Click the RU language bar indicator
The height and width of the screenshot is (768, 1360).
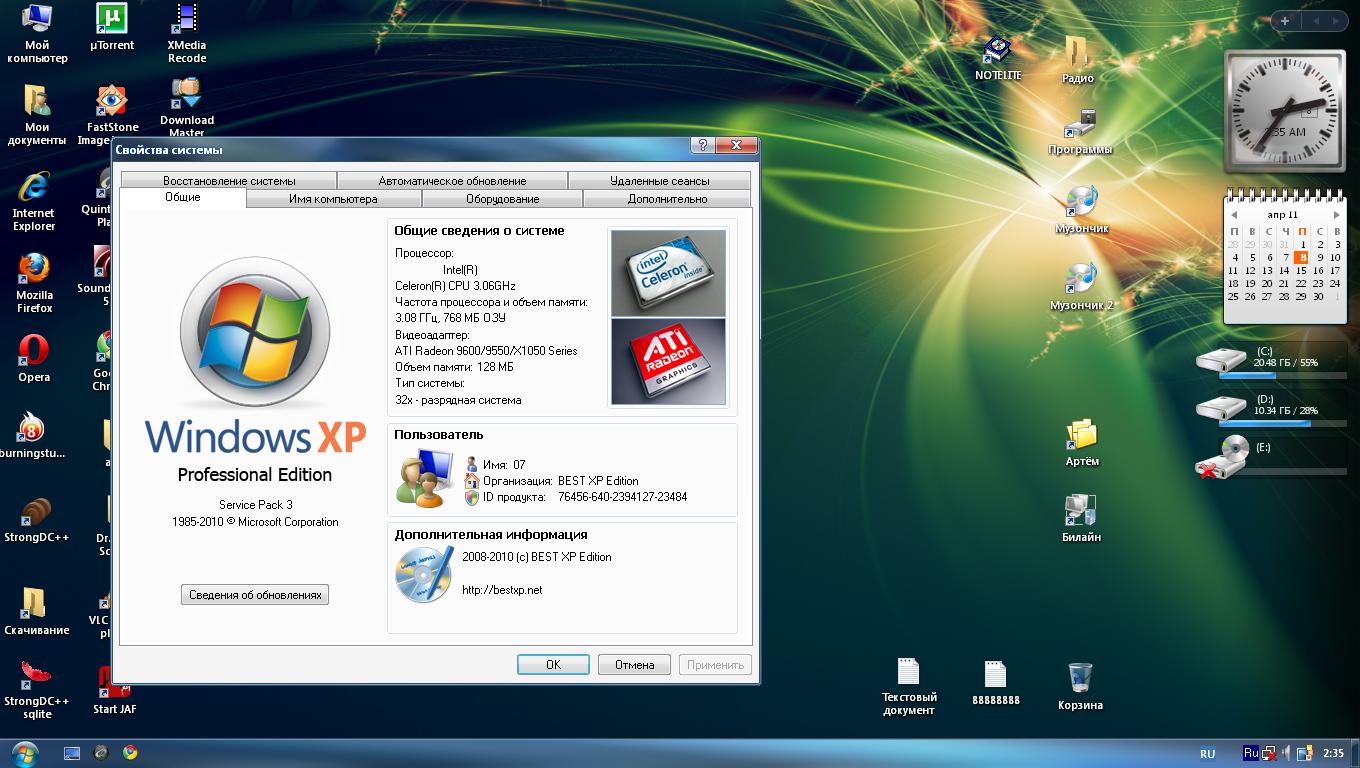1207,754
